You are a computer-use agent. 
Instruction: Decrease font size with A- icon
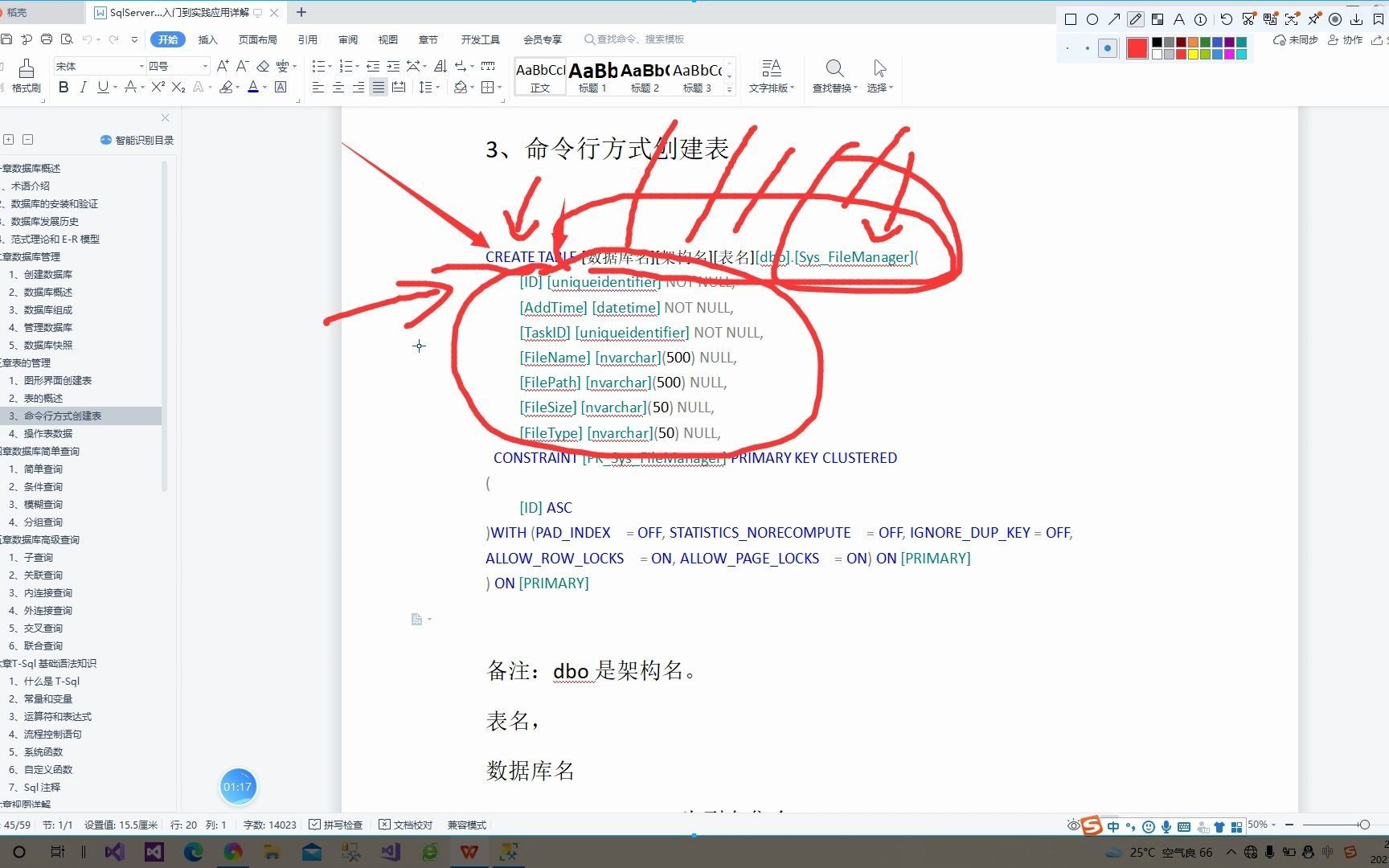243,66
